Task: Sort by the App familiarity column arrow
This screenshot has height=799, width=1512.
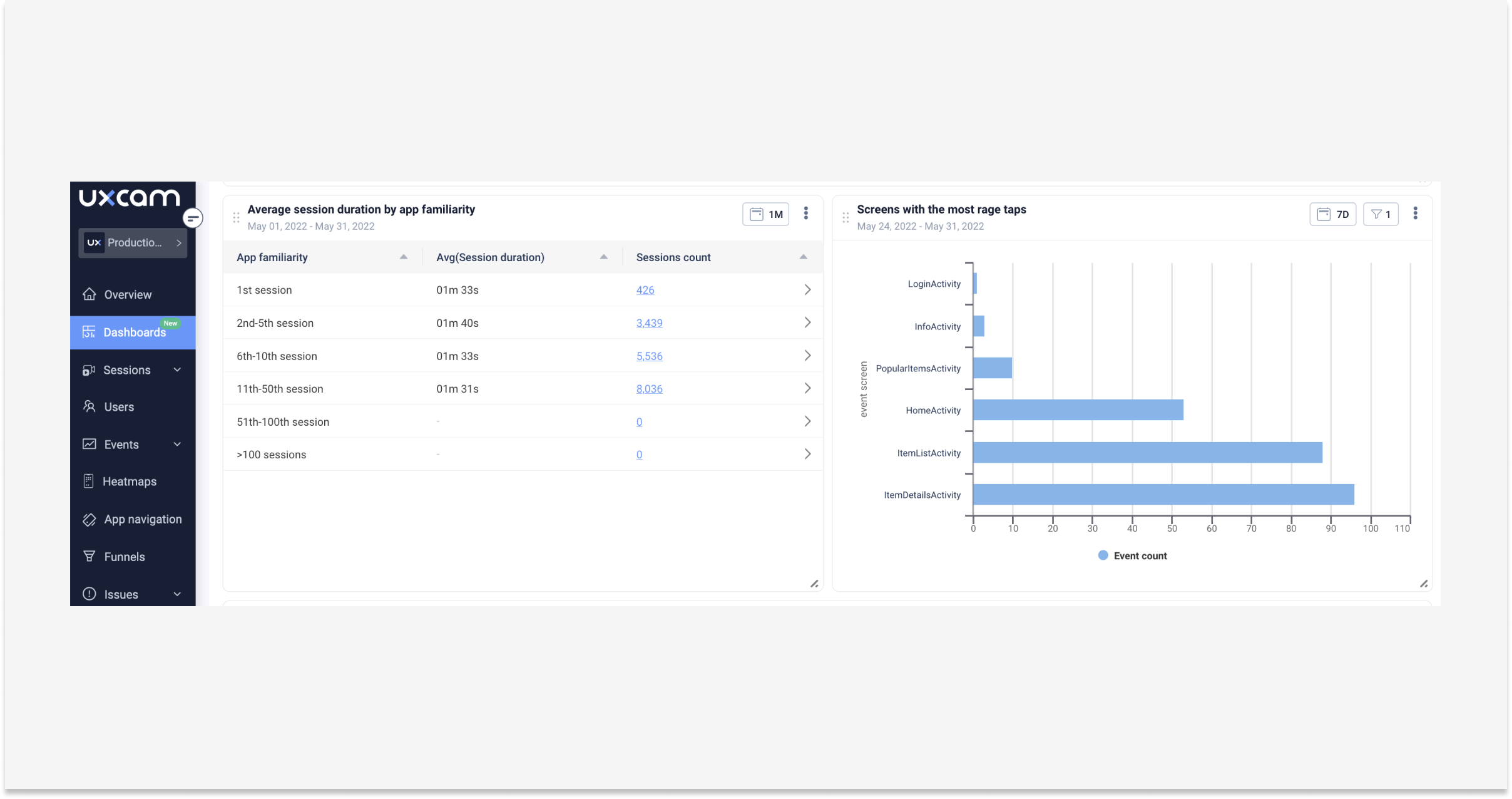Action: pyautogui.click(x=404, y=257)
